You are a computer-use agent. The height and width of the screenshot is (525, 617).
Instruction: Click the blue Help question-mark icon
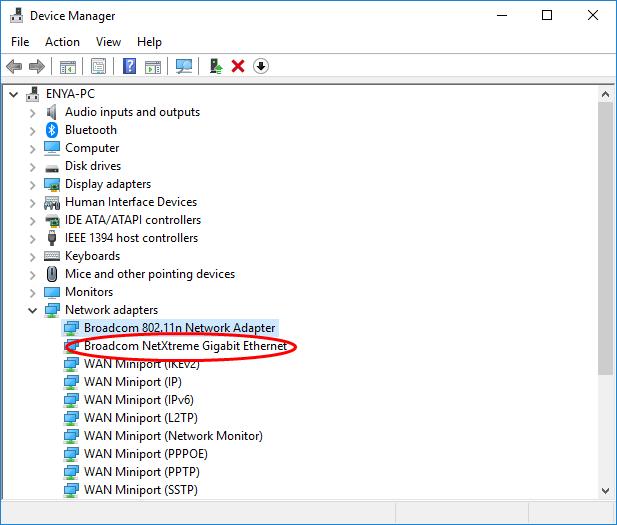pos(129,66)
